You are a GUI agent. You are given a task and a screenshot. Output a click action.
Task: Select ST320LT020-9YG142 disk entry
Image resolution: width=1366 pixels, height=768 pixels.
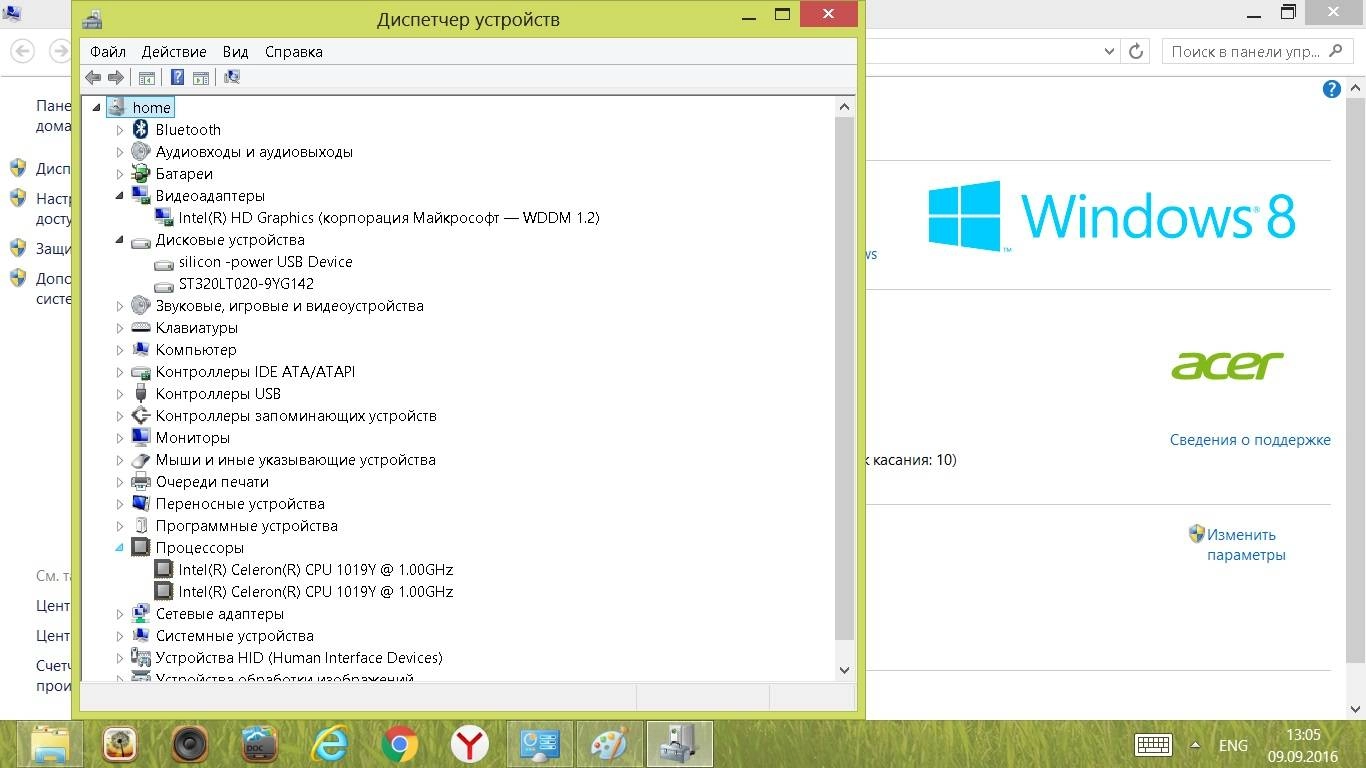246,283
